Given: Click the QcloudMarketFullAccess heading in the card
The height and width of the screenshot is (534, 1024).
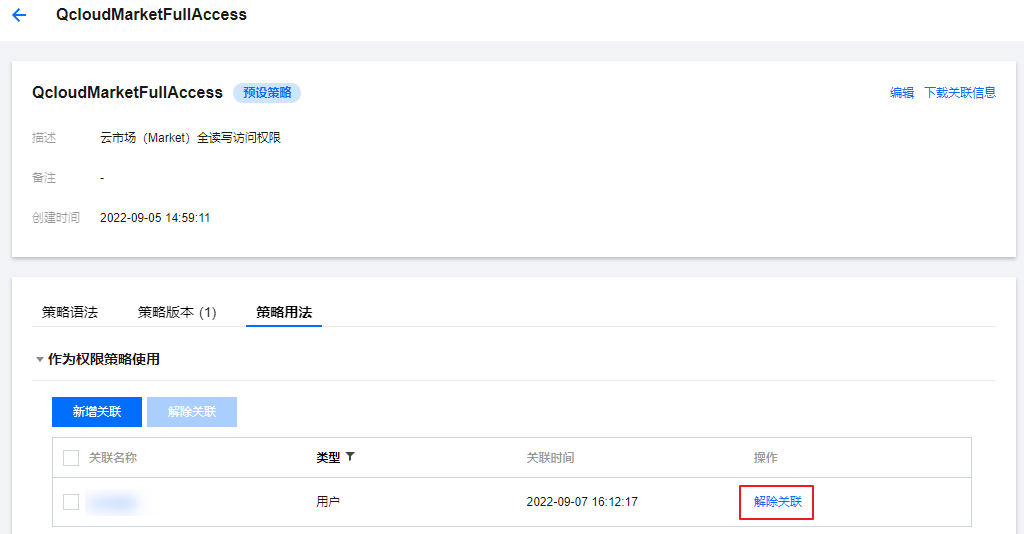Looking at the screenshot, I should [127, 93].
